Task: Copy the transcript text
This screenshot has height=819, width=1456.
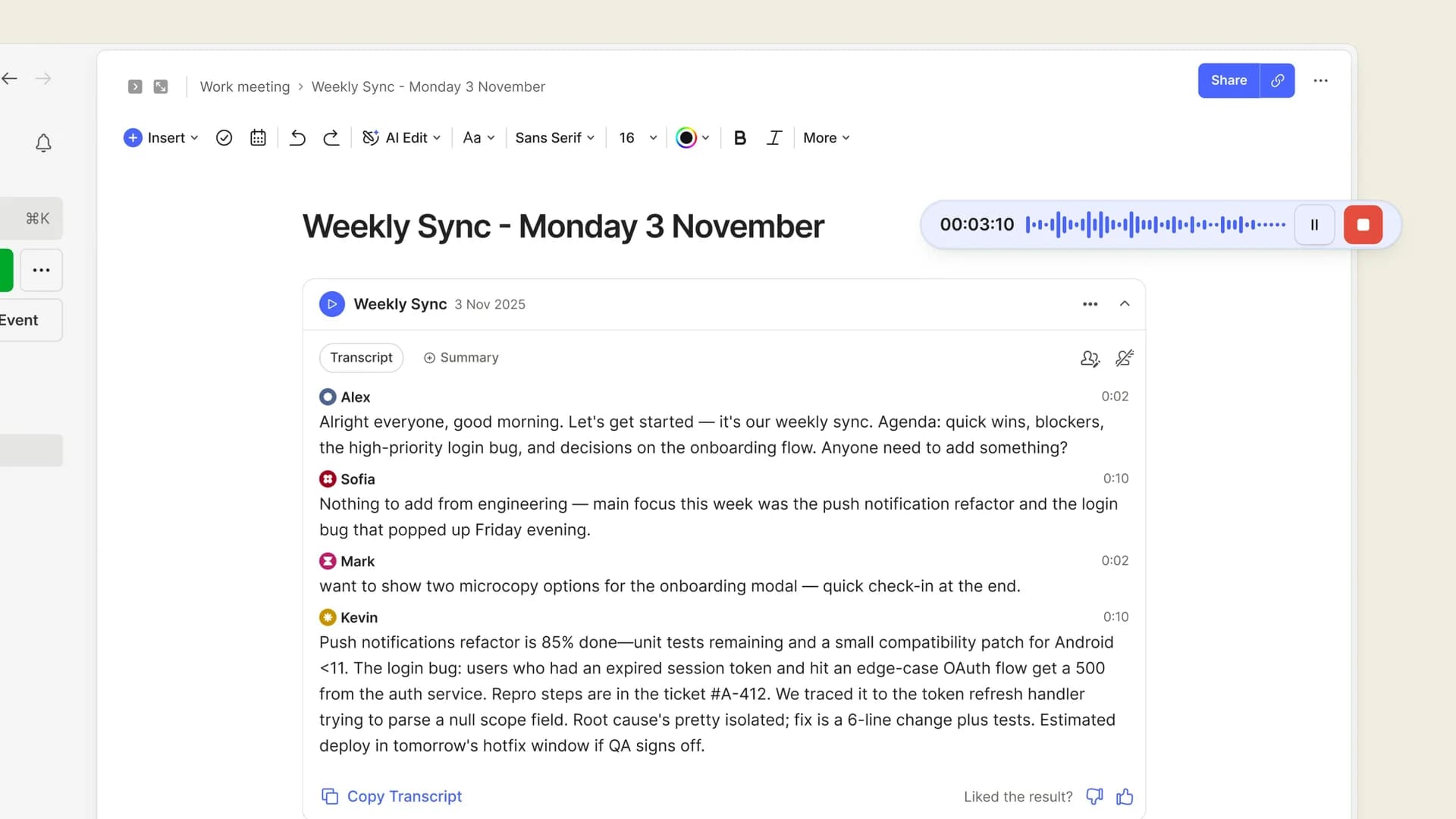Action: click(x=391, y=796)
